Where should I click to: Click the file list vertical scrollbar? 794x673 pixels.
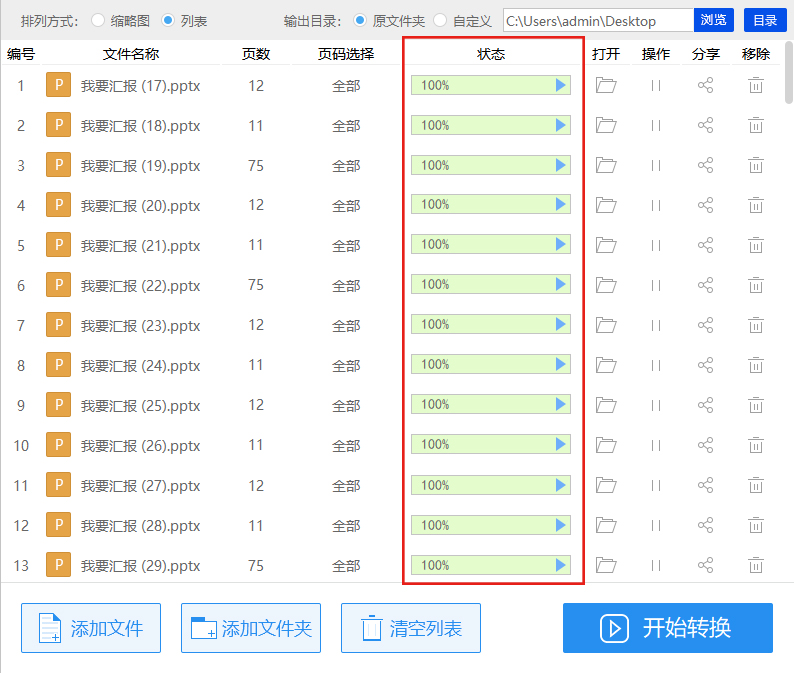[788, 72]
